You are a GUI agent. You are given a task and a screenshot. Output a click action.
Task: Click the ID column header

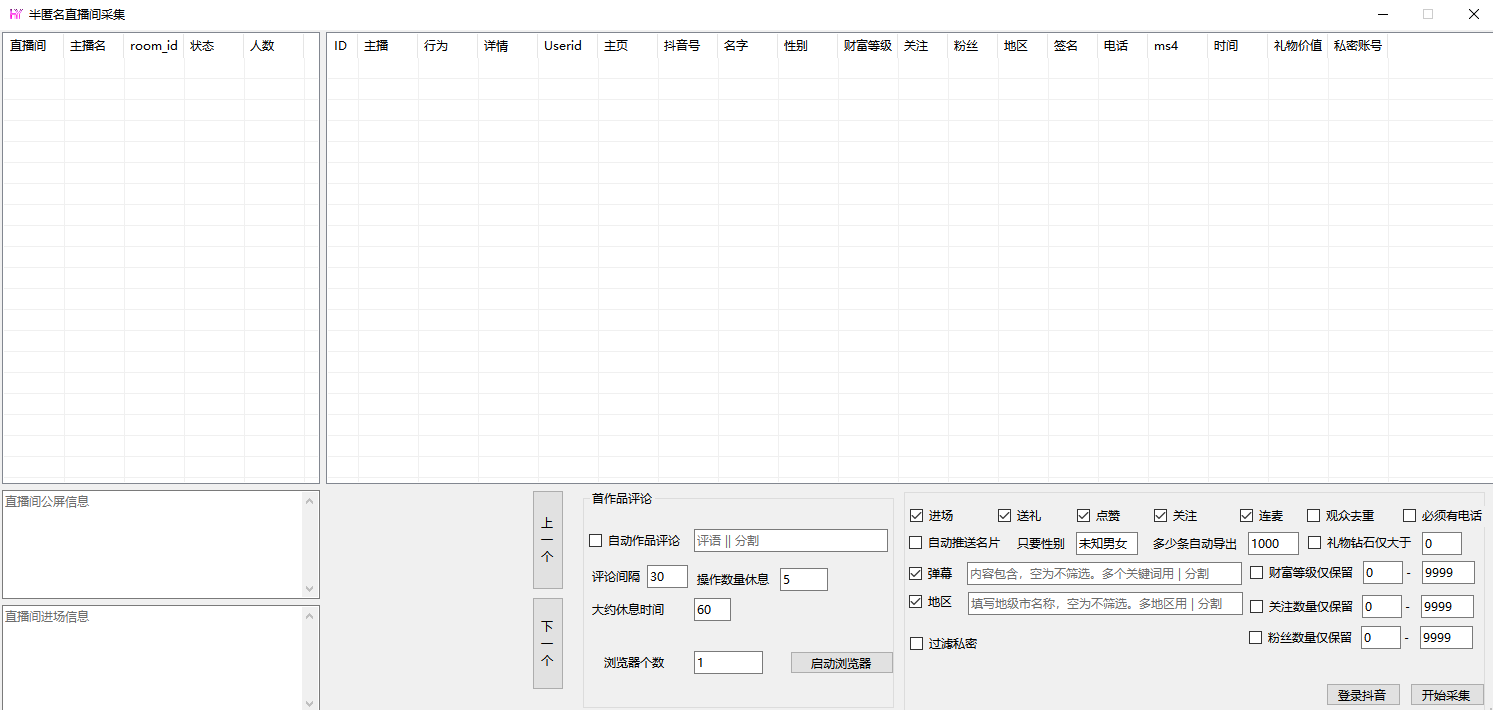tap(343, 46)
